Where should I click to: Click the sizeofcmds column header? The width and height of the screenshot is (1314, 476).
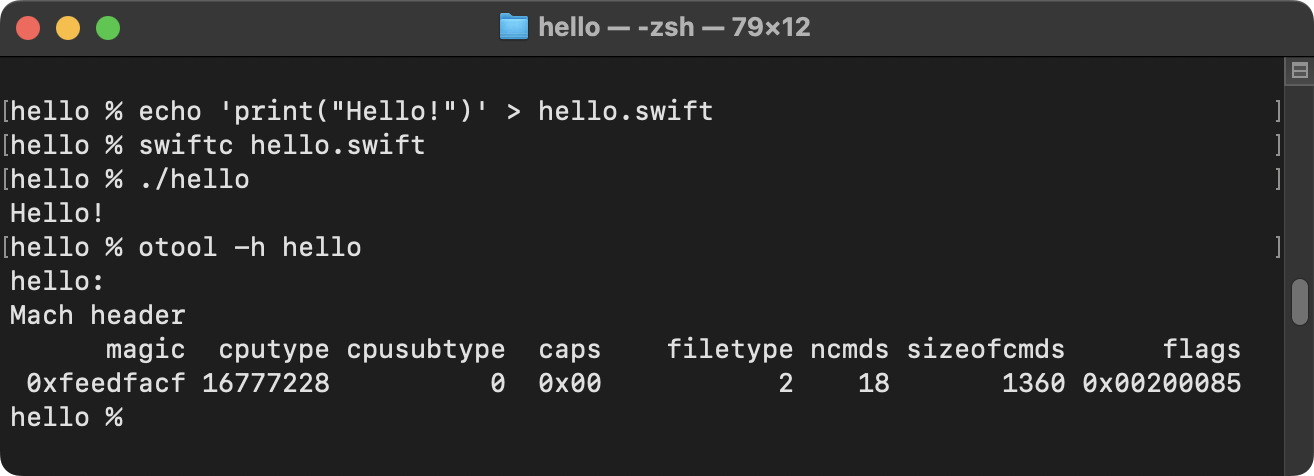click(x=986, y=349)
